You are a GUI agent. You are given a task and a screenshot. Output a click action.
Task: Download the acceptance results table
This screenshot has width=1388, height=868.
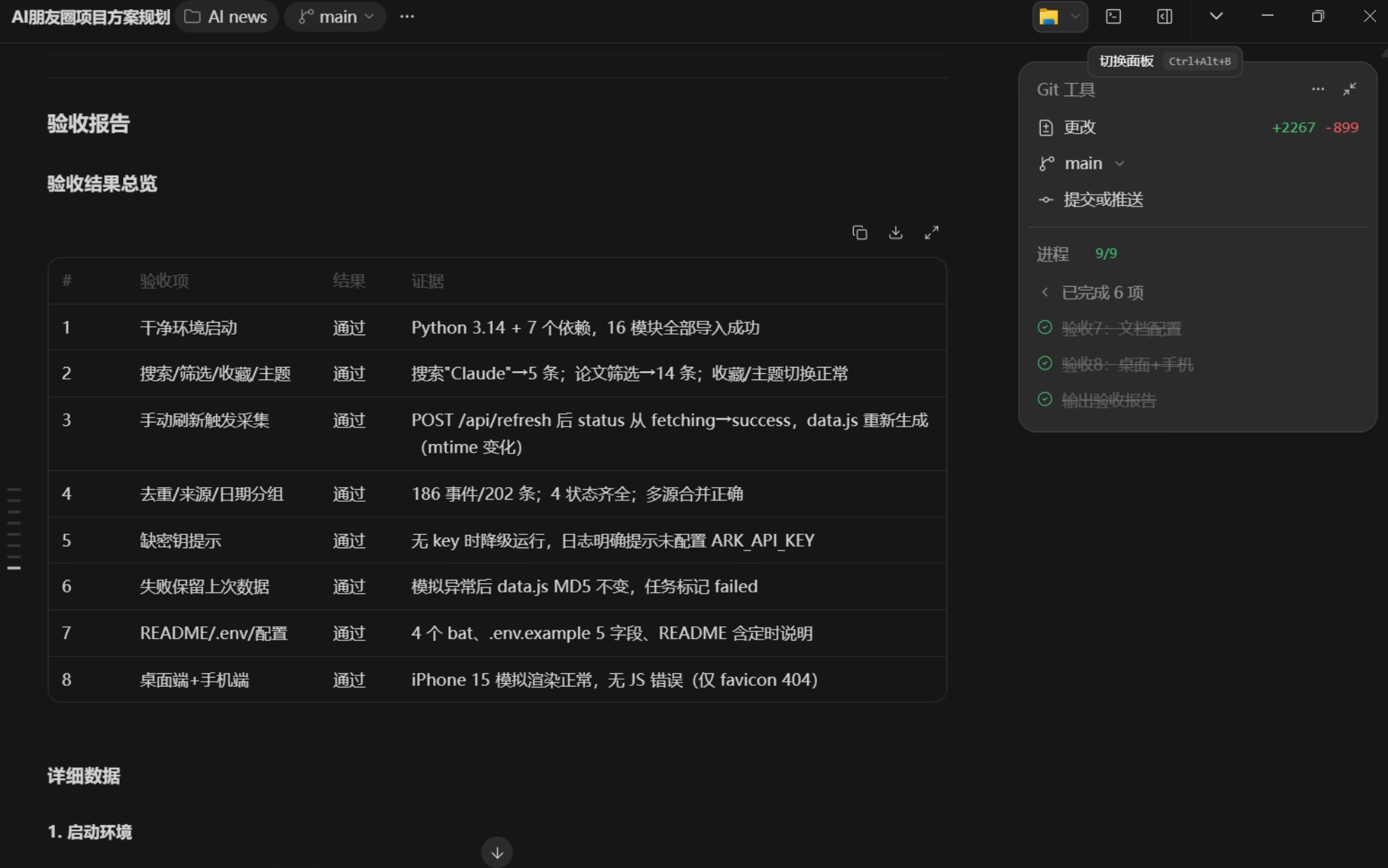tap(895, 233)
